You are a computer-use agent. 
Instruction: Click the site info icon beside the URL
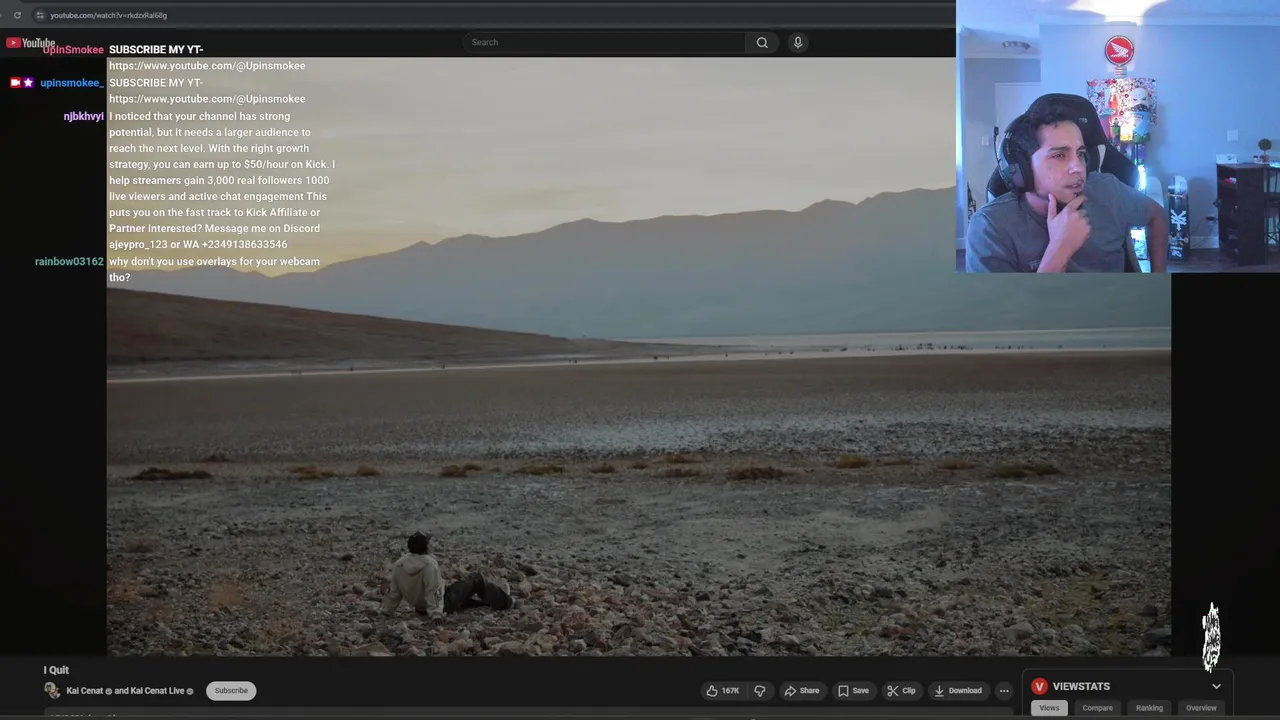(39, 15)
